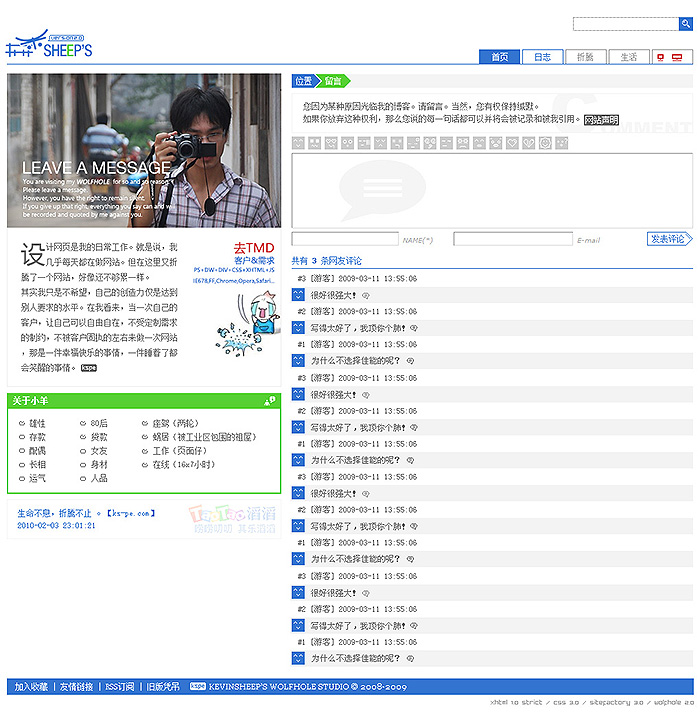Click into the E-mail input field
The image size is (700, 712).
(513, 239)
